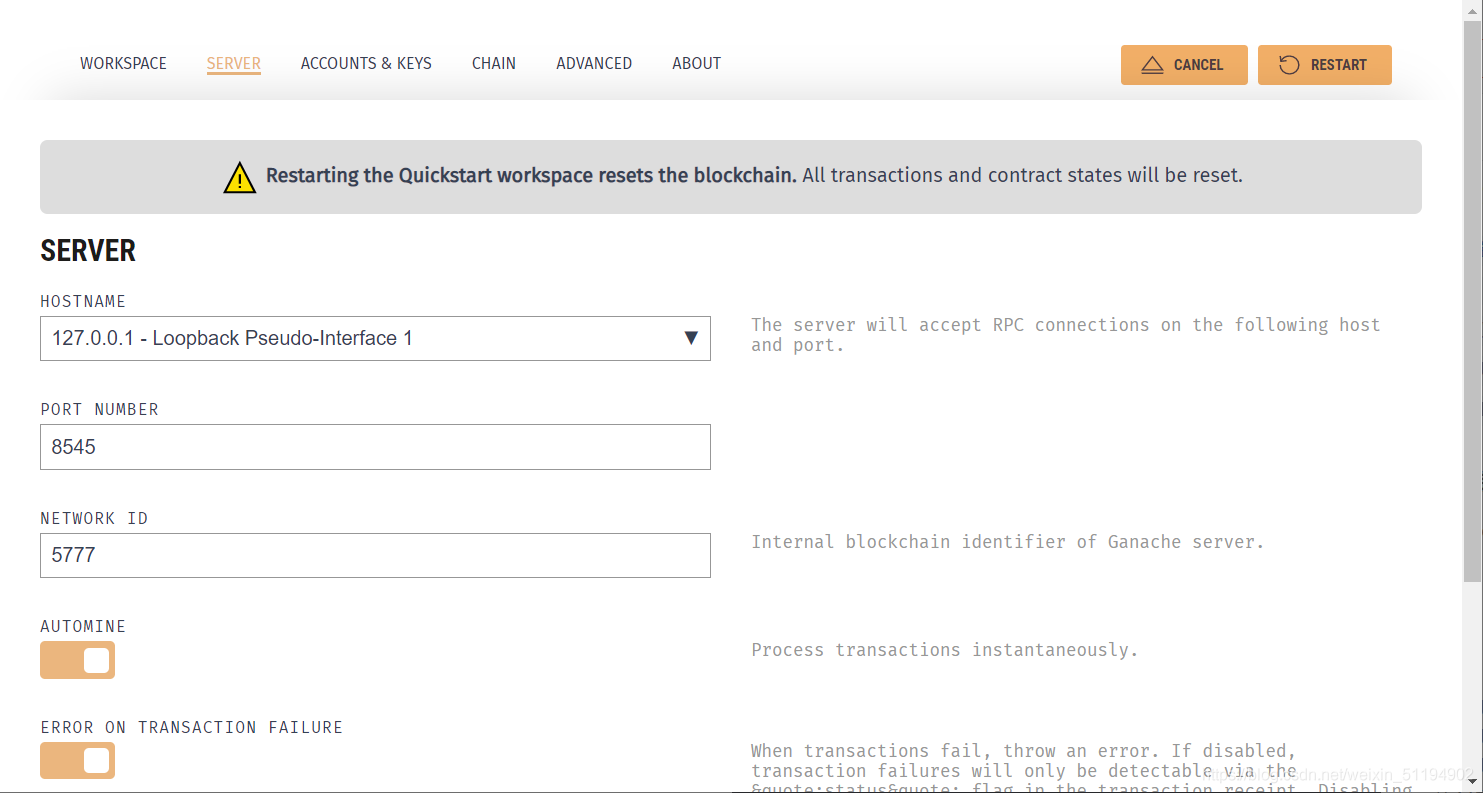
Task: Click the vertical scrollbar thumb
Action: 1472,300
